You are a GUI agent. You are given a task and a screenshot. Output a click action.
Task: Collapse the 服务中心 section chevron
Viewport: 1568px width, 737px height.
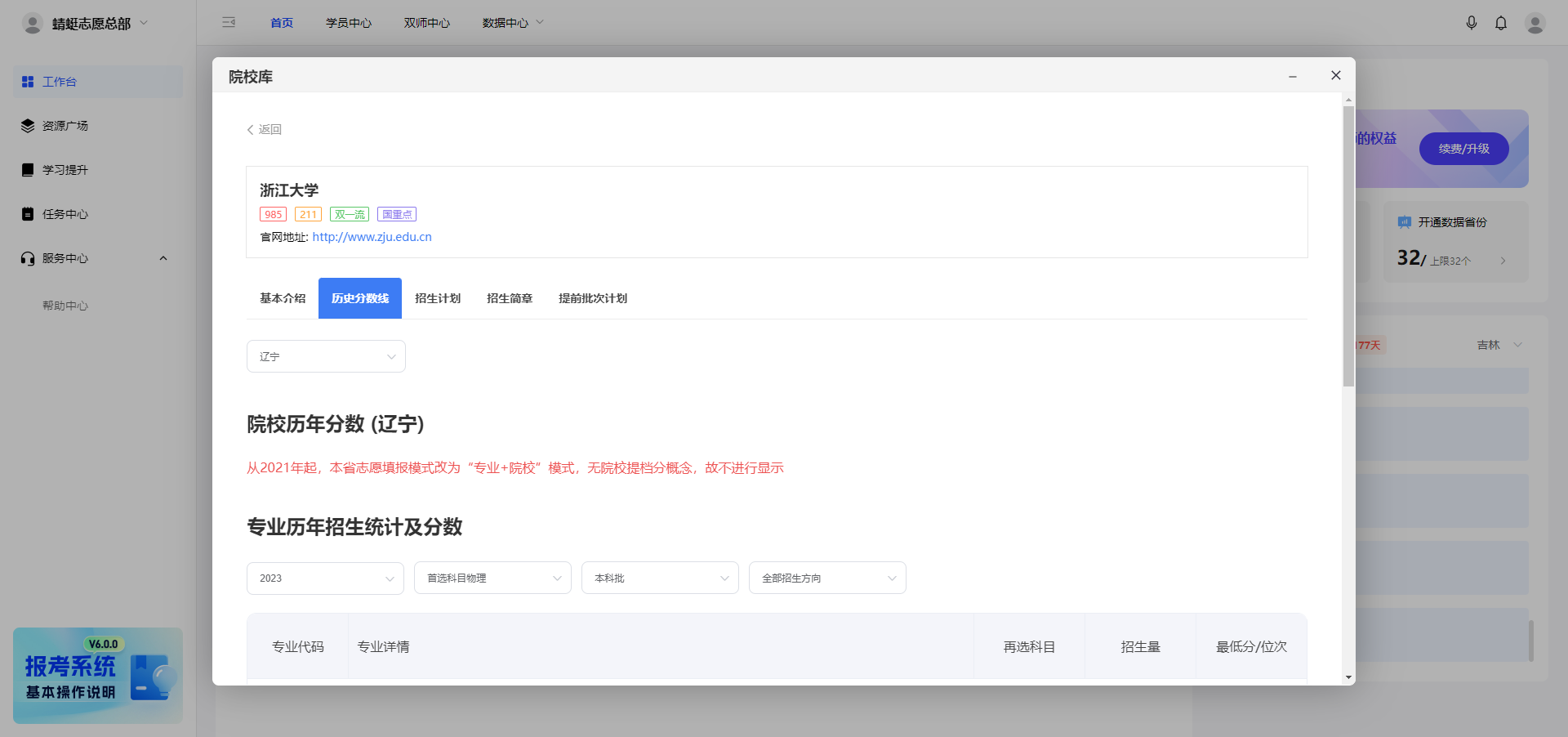163,258
